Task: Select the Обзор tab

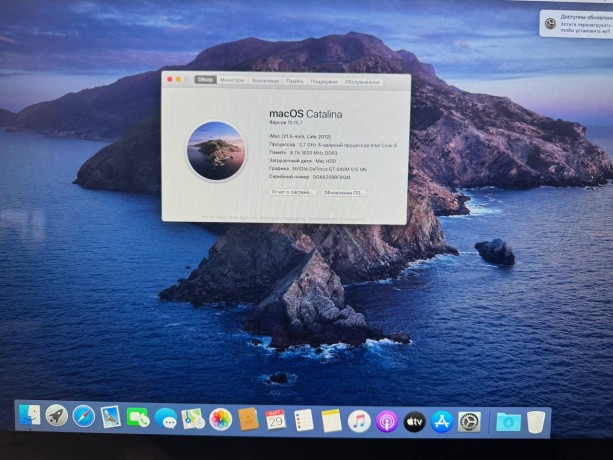Action: [x=205, y=80]
